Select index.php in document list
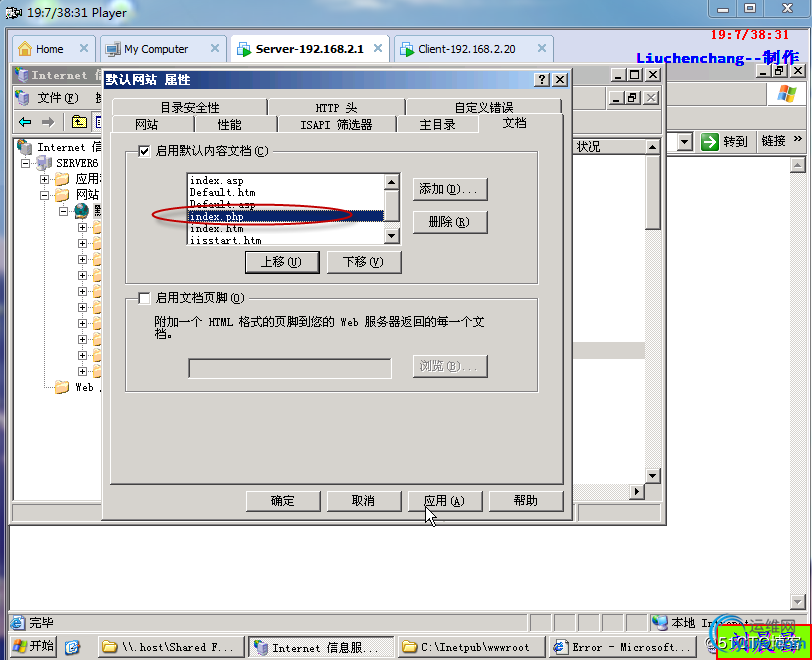This screenshot has height=660, width=812. click(286, 217)
